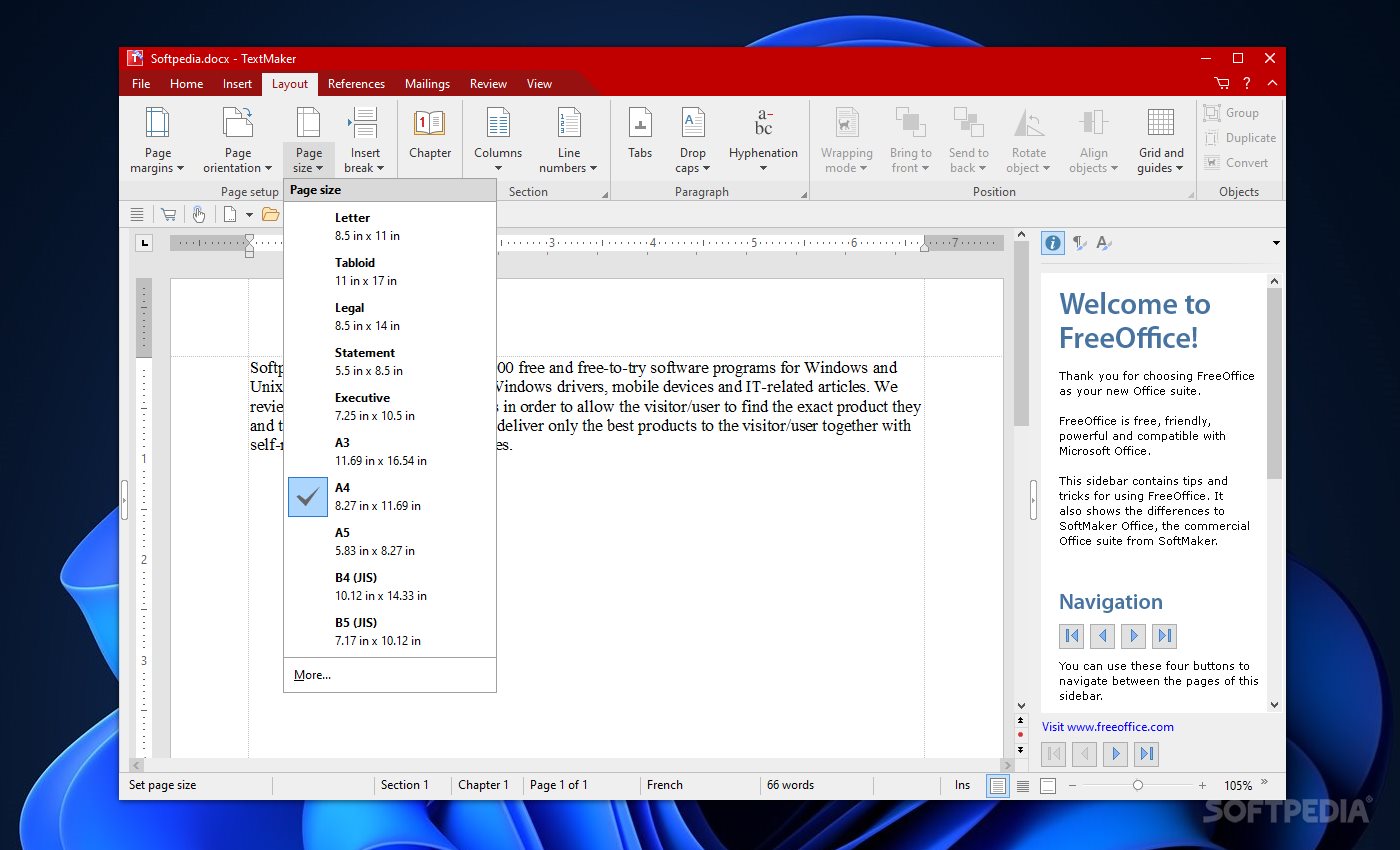
Task: Click the previous page double-arrow below the scrollbar
Action: click(x=1020, y=719)
